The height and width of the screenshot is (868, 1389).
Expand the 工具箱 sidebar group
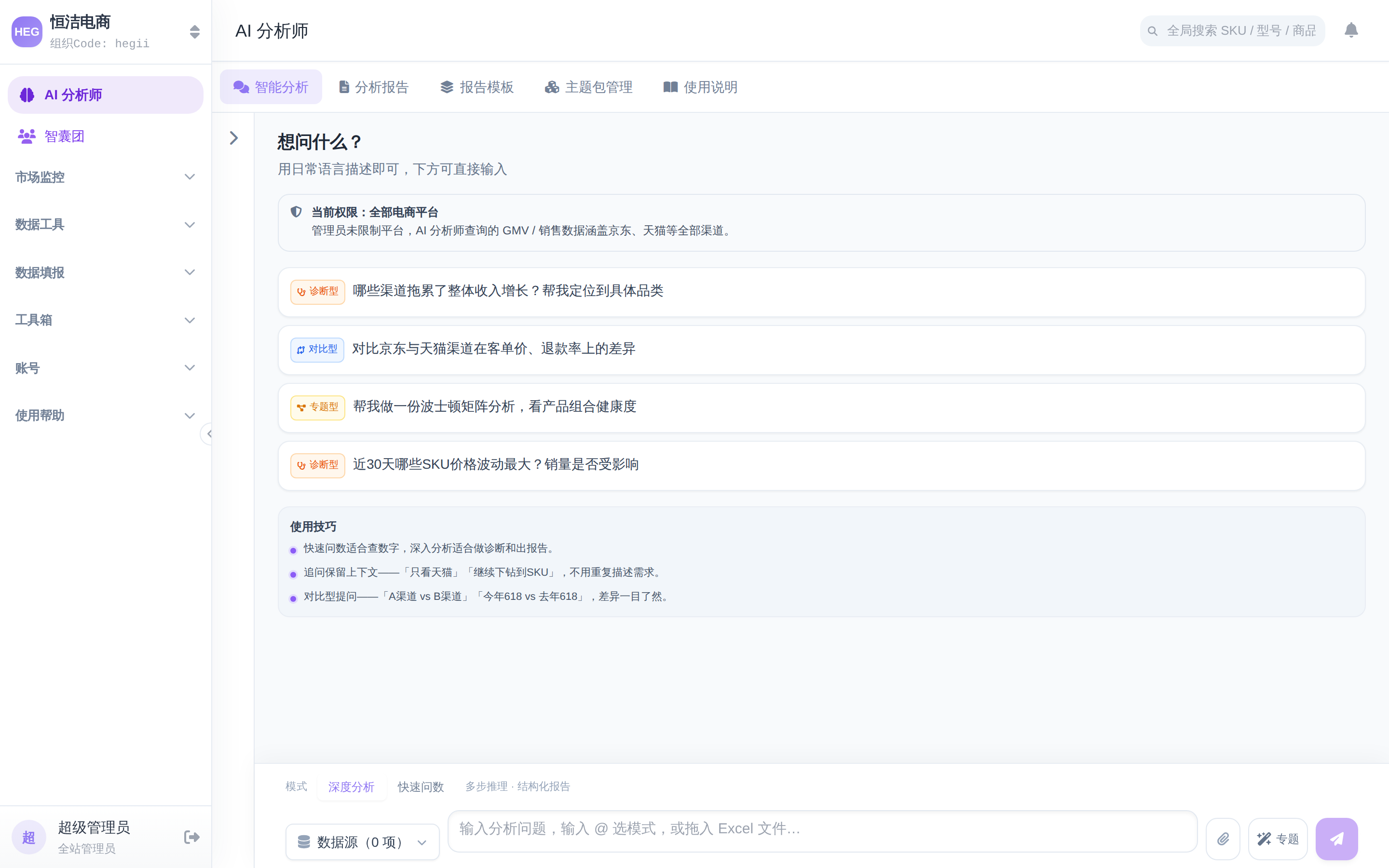[106, 320]
